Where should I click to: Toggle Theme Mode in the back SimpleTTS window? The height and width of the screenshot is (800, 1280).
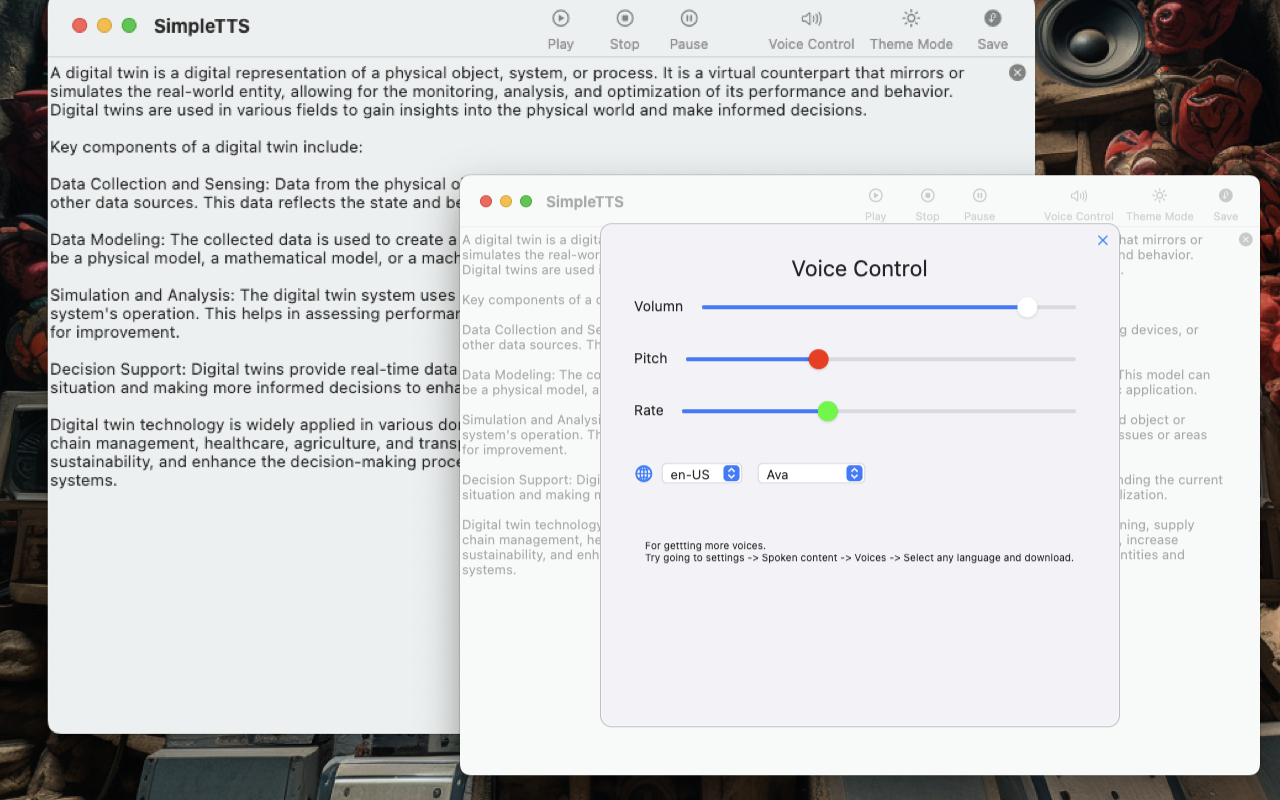point(911,29)
